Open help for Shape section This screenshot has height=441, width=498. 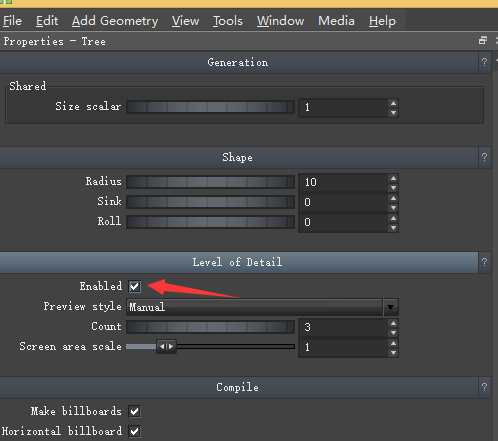(x=484, y=157)
